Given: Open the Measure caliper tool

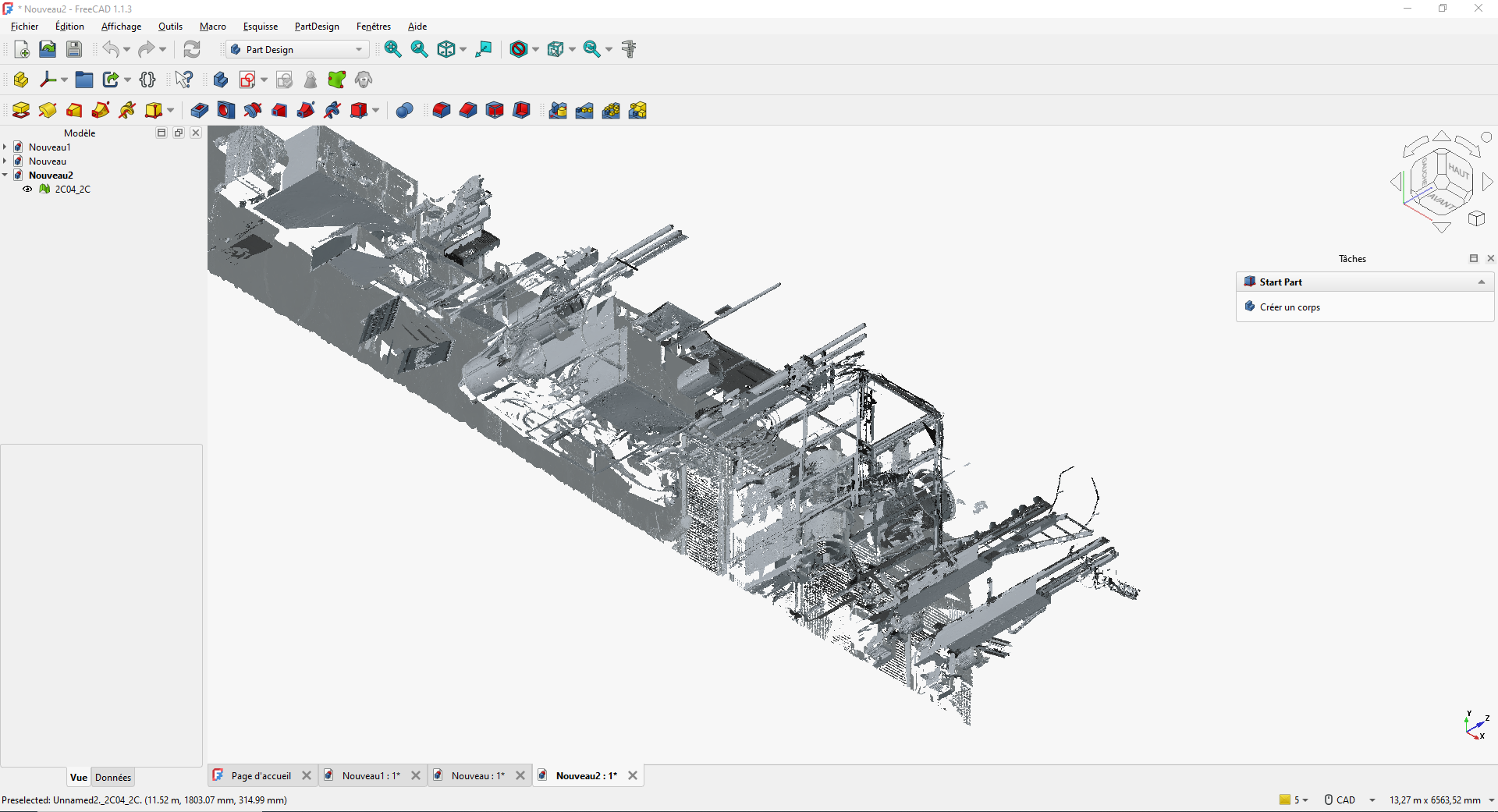Looking at the screenshot, I should (x=629, y=49).
